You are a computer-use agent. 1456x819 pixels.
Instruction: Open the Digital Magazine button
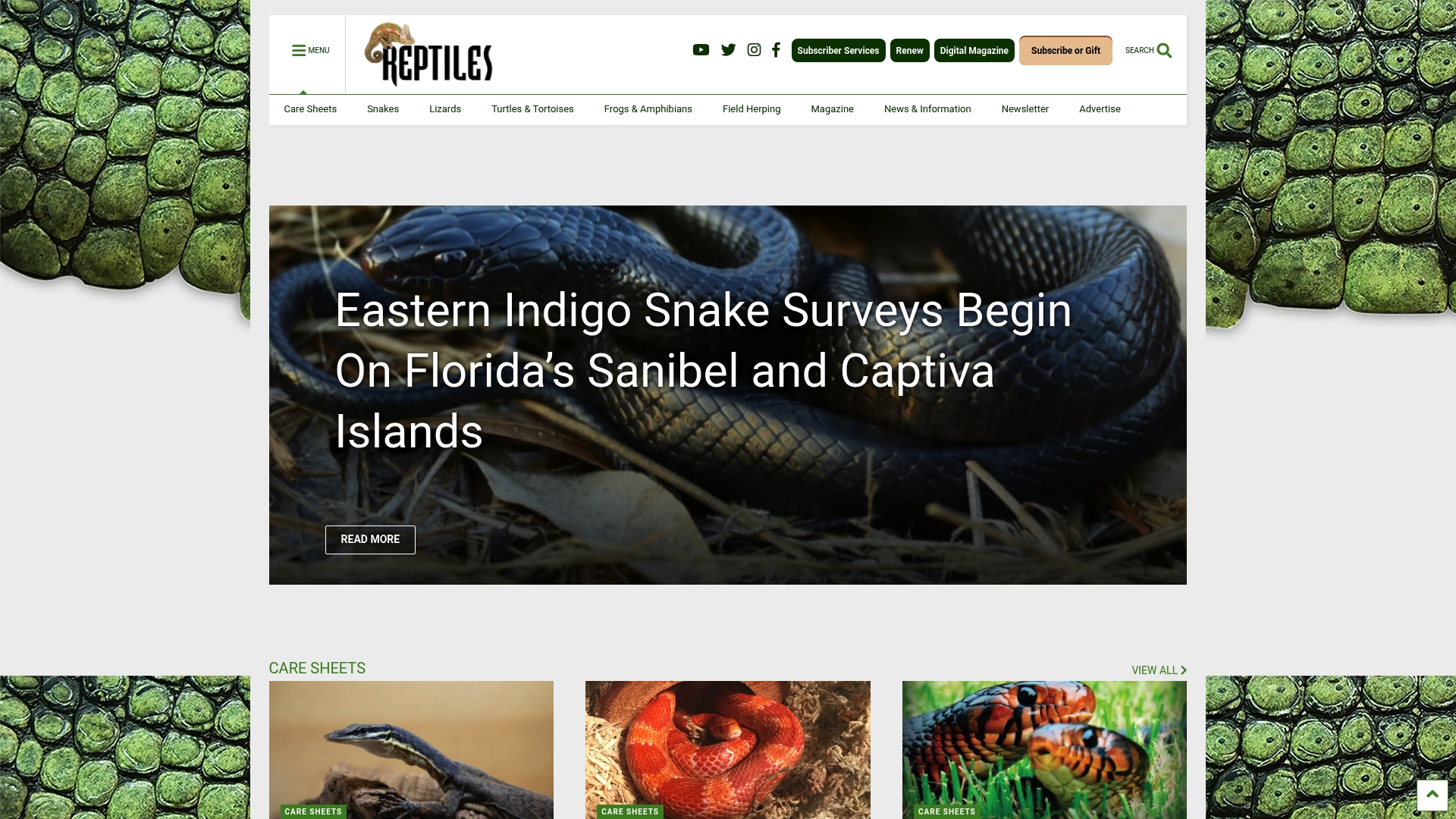(x=974, y=51)
